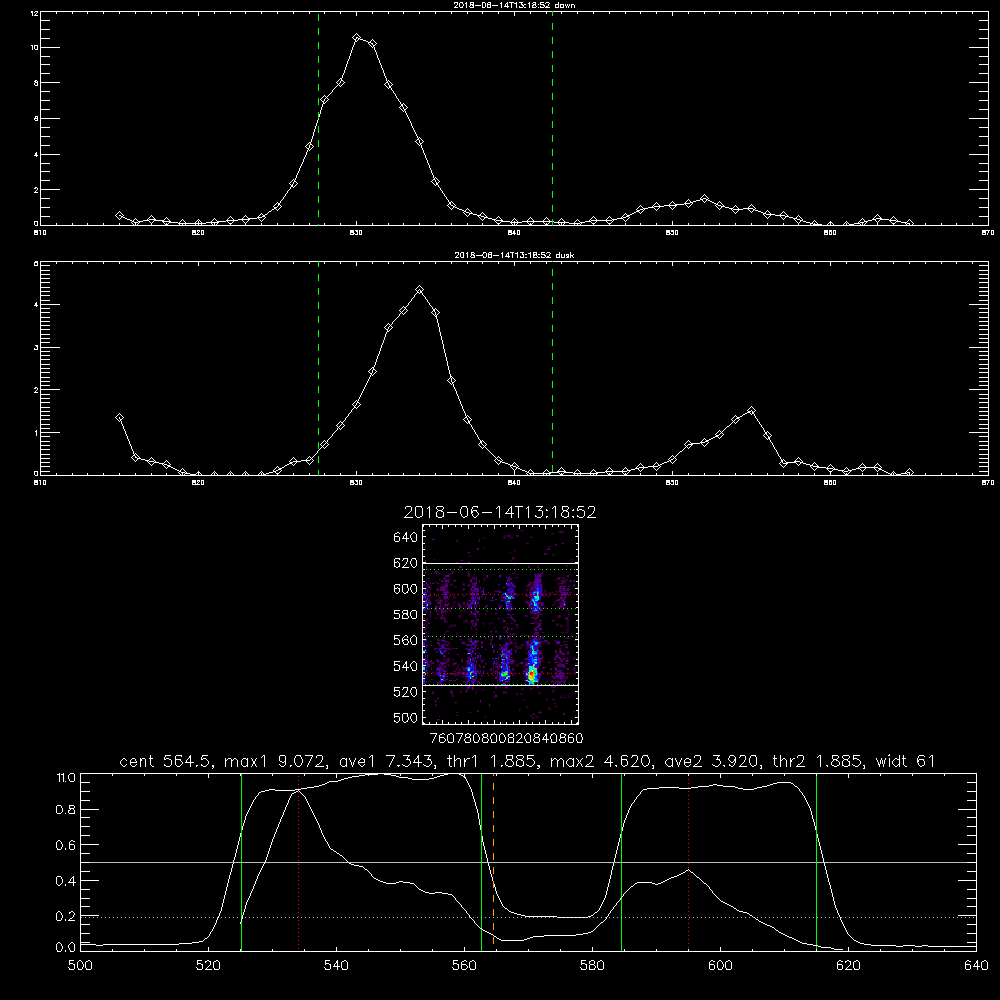Select the spectrogram heatmap image
The width and height of the screenshot is (1000, 1000).
[x=500, y=624]
